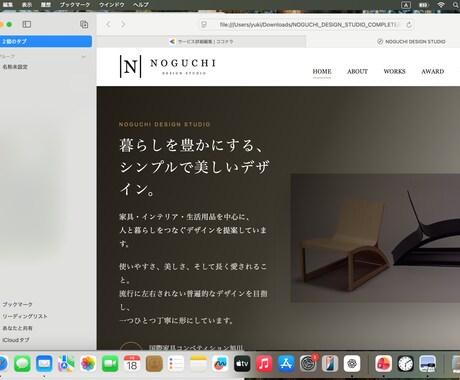Click the file URL address field

(307, 25)
